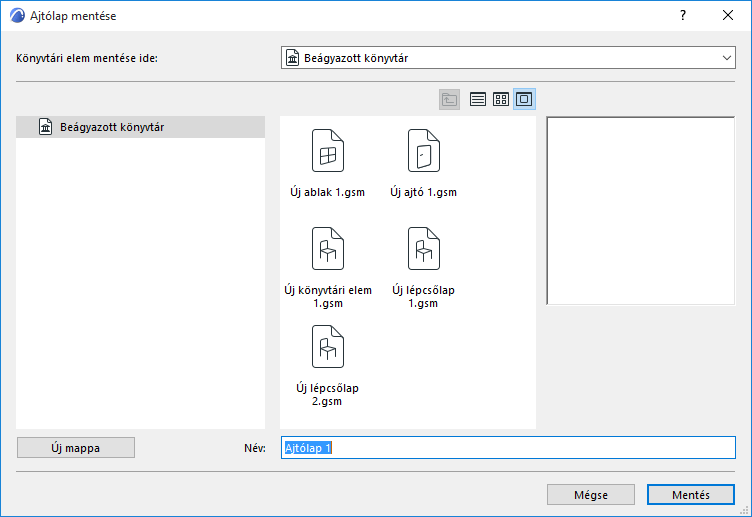752x517 pixels.
Task: Click the Új könyvtári elem 1.gsm label
Action: coord(328,296)
